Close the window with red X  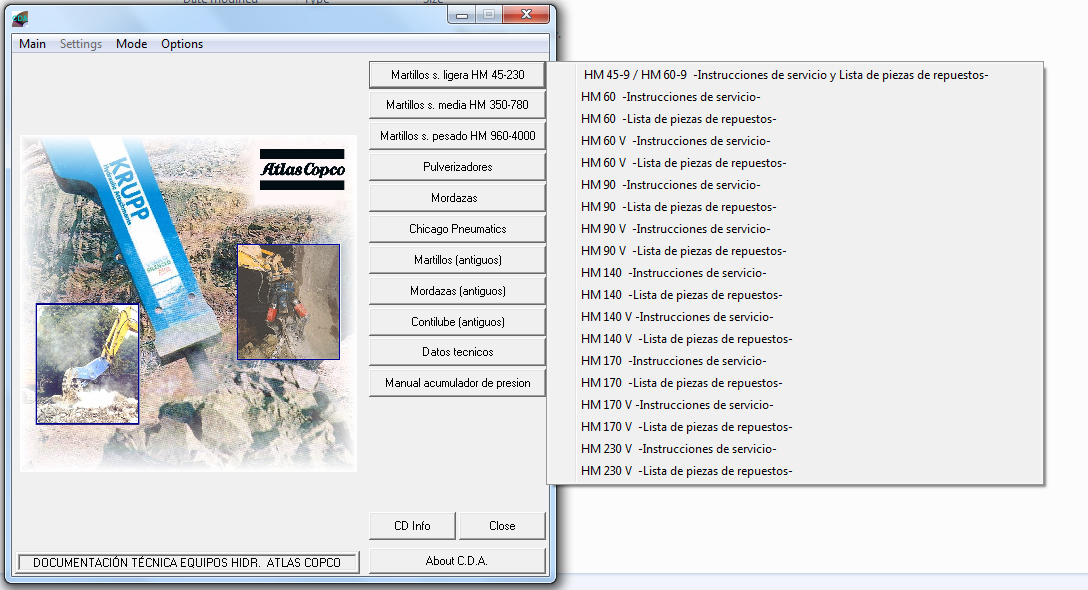pyautogui.click(x=526, y=14)
